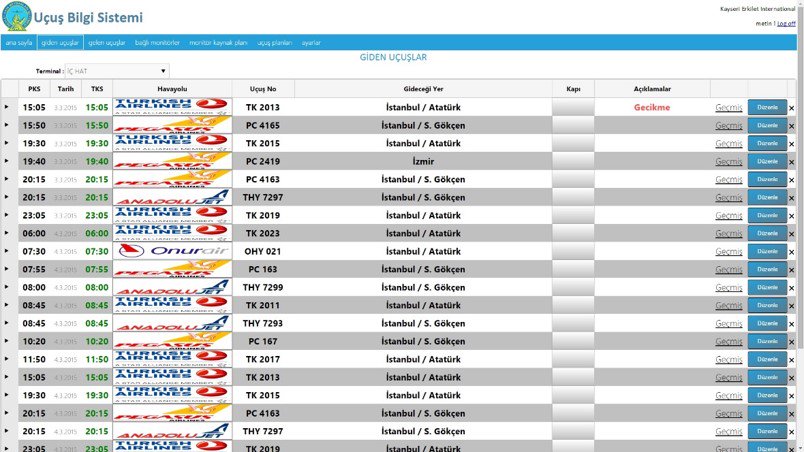
Task: Remove flight PC 167 with X icon
Action: pos(791,342)
